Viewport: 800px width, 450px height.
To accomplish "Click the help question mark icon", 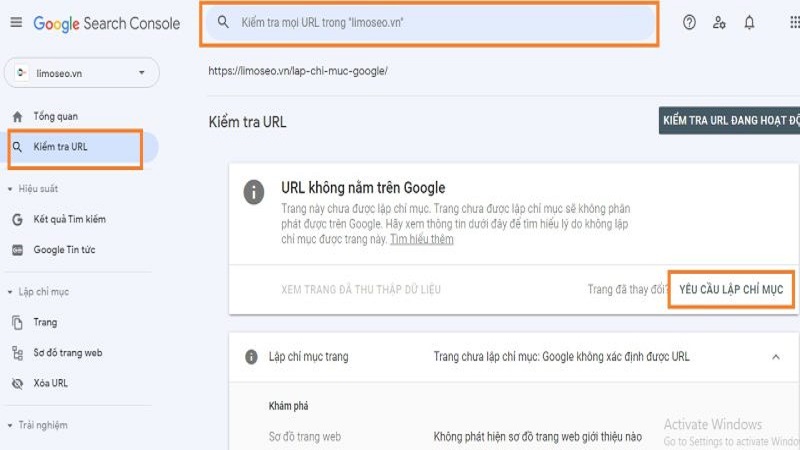I will pos(689,22).
